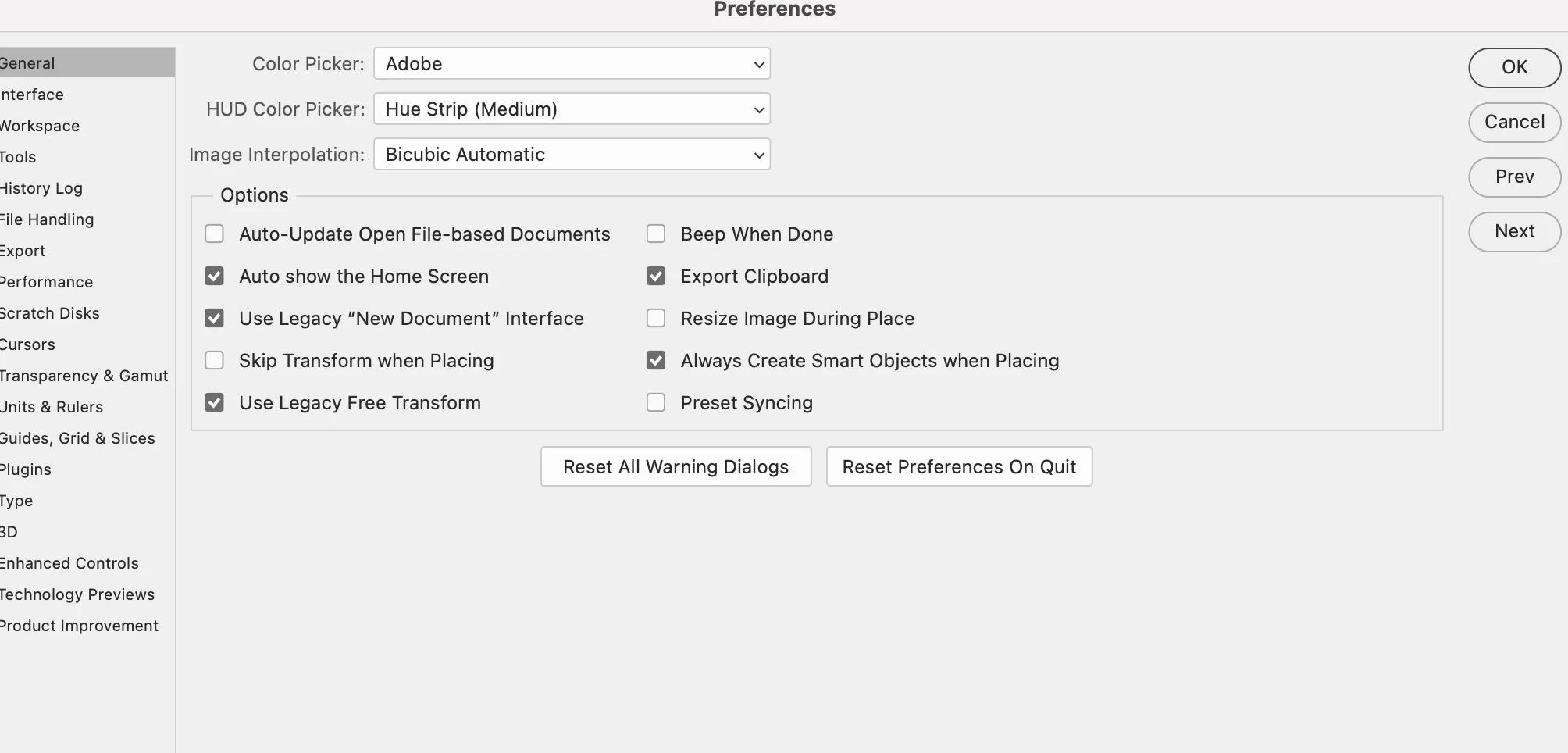
Task: Enable Beep When Done option
Action: coord(656,234)
